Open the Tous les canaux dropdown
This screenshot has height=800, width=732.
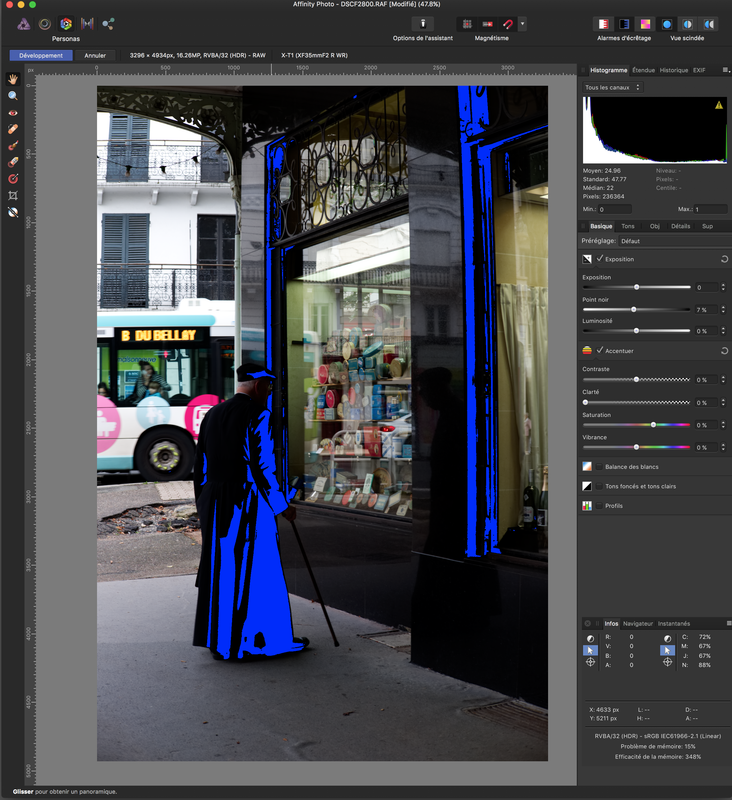coord(612,88)
